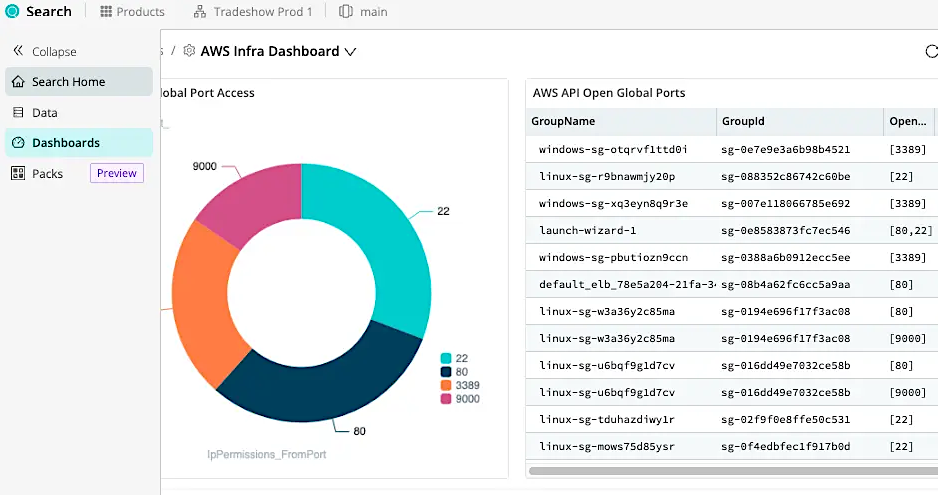
Task: Open the Products grid menu
Action: pos(132,11)
